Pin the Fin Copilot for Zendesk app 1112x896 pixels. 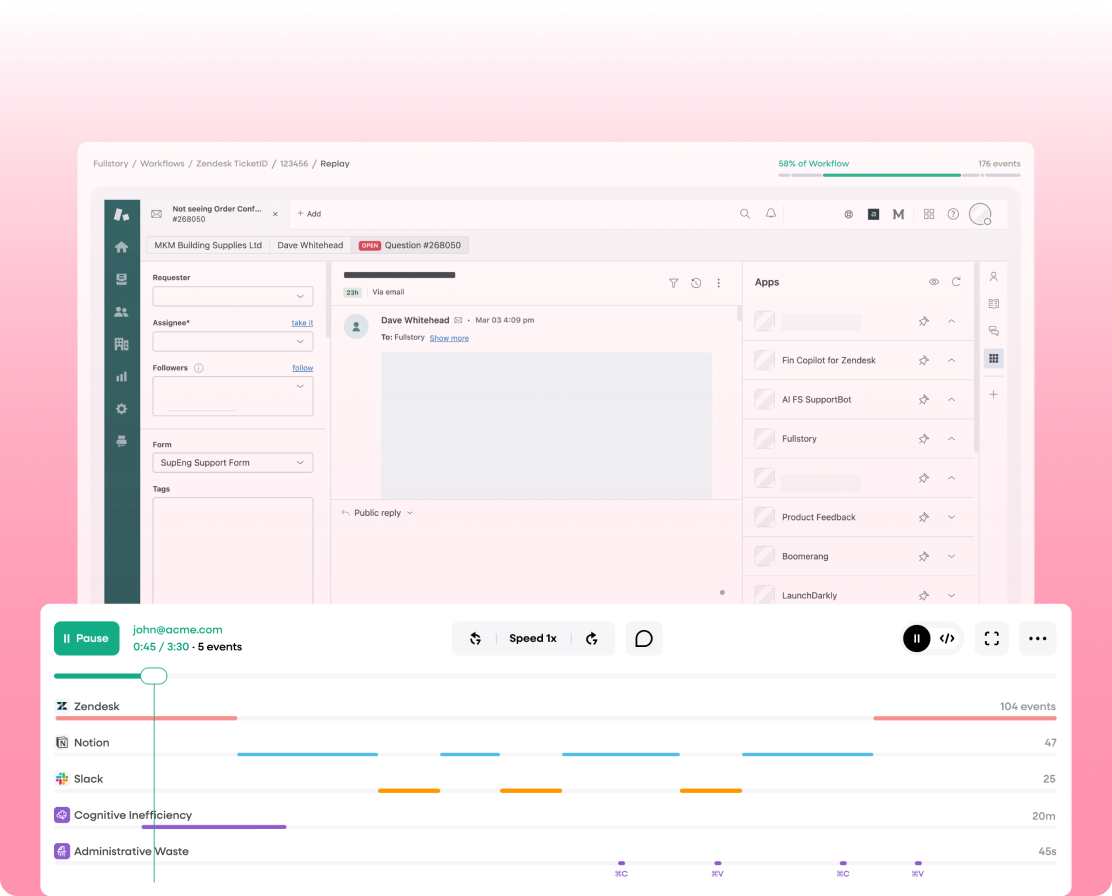(923, 360)
